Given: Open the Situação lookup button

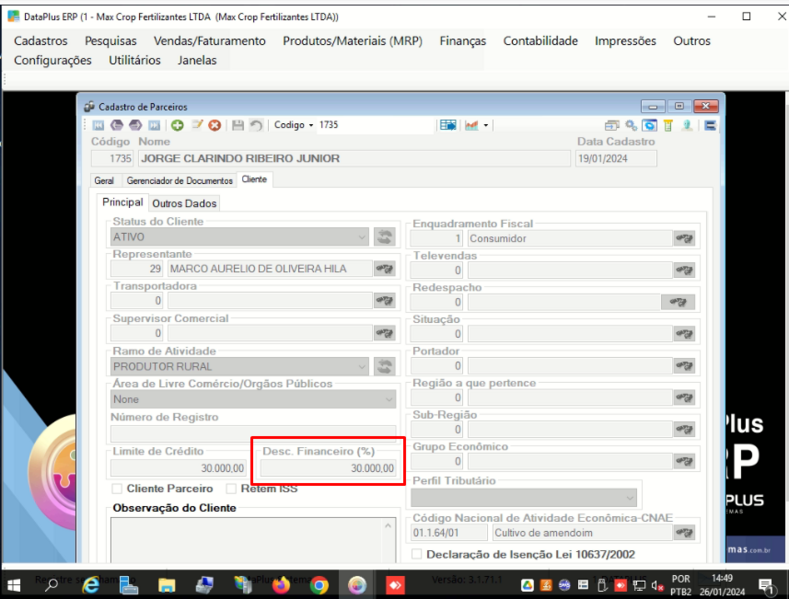Looking at the screenshot, I should point(684,334).
